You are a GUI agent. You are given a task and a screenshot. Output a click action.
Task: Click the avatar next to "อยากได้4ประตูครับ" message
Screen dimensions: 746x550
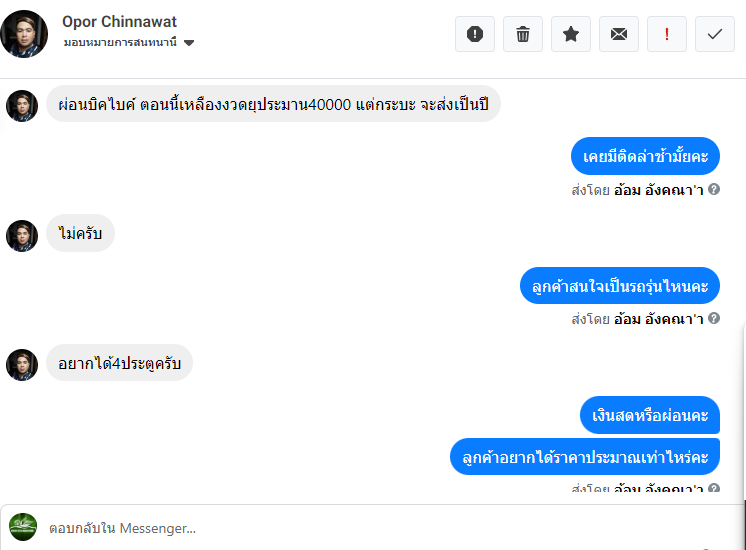(22, 365)
